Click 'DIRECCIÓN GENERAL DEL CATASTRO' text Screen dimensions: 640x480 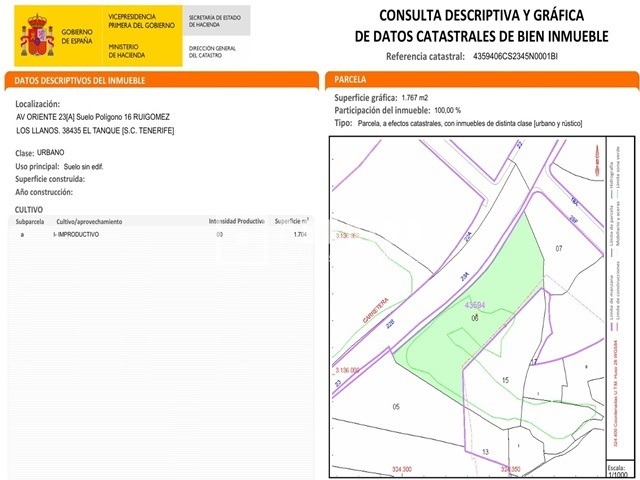[x=212, y=52]
